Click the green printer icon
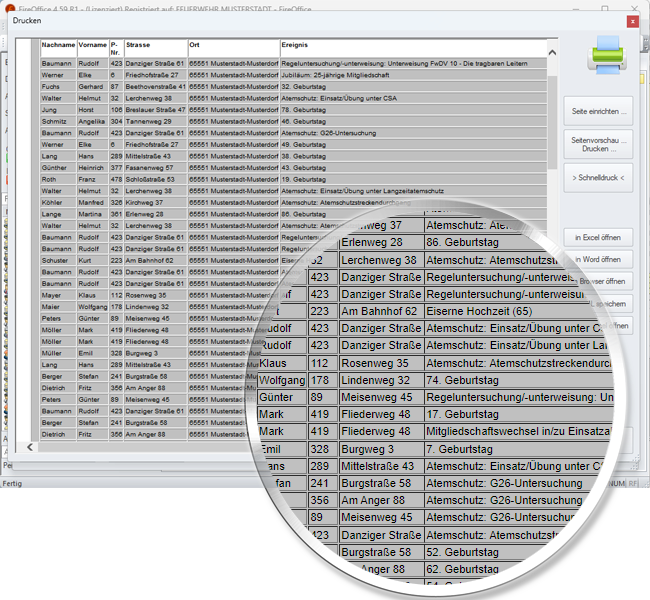Image resolution: width=650 pixels, height=600 pixels. 607,53
